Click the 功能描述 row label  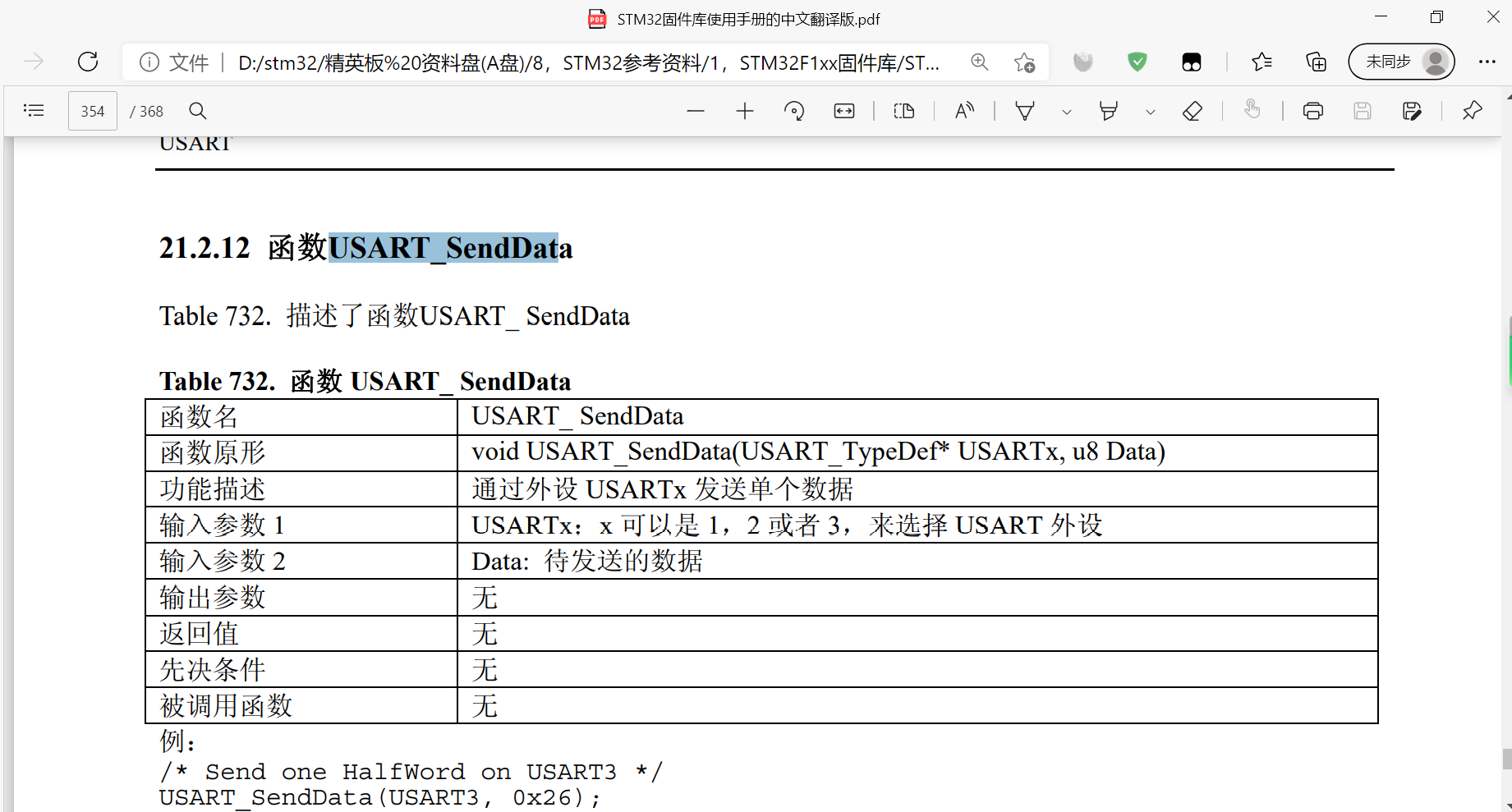point(213,489)
